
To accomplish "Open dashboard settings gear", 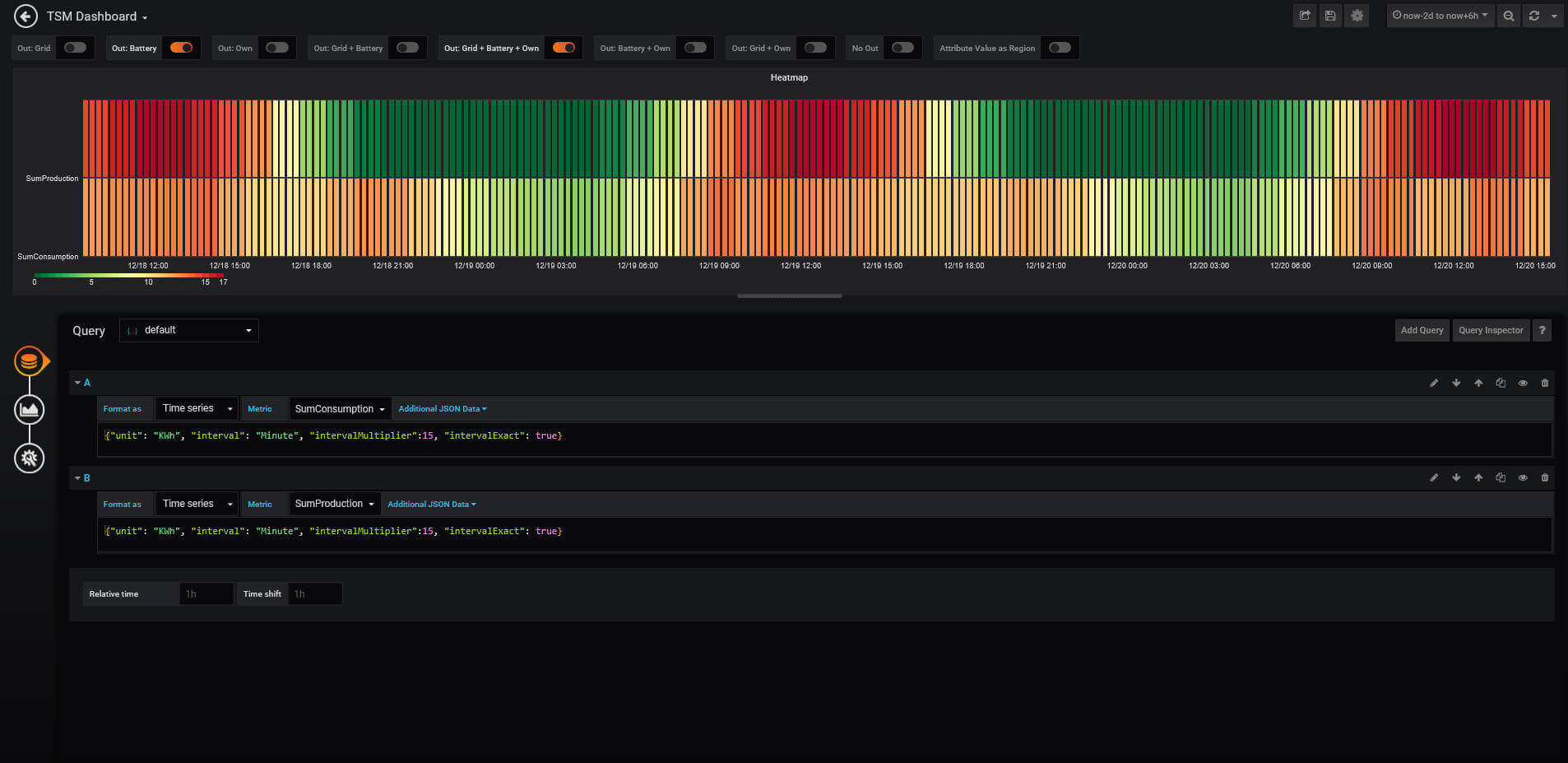I will pyautogui.click(x=1357, y=16).
